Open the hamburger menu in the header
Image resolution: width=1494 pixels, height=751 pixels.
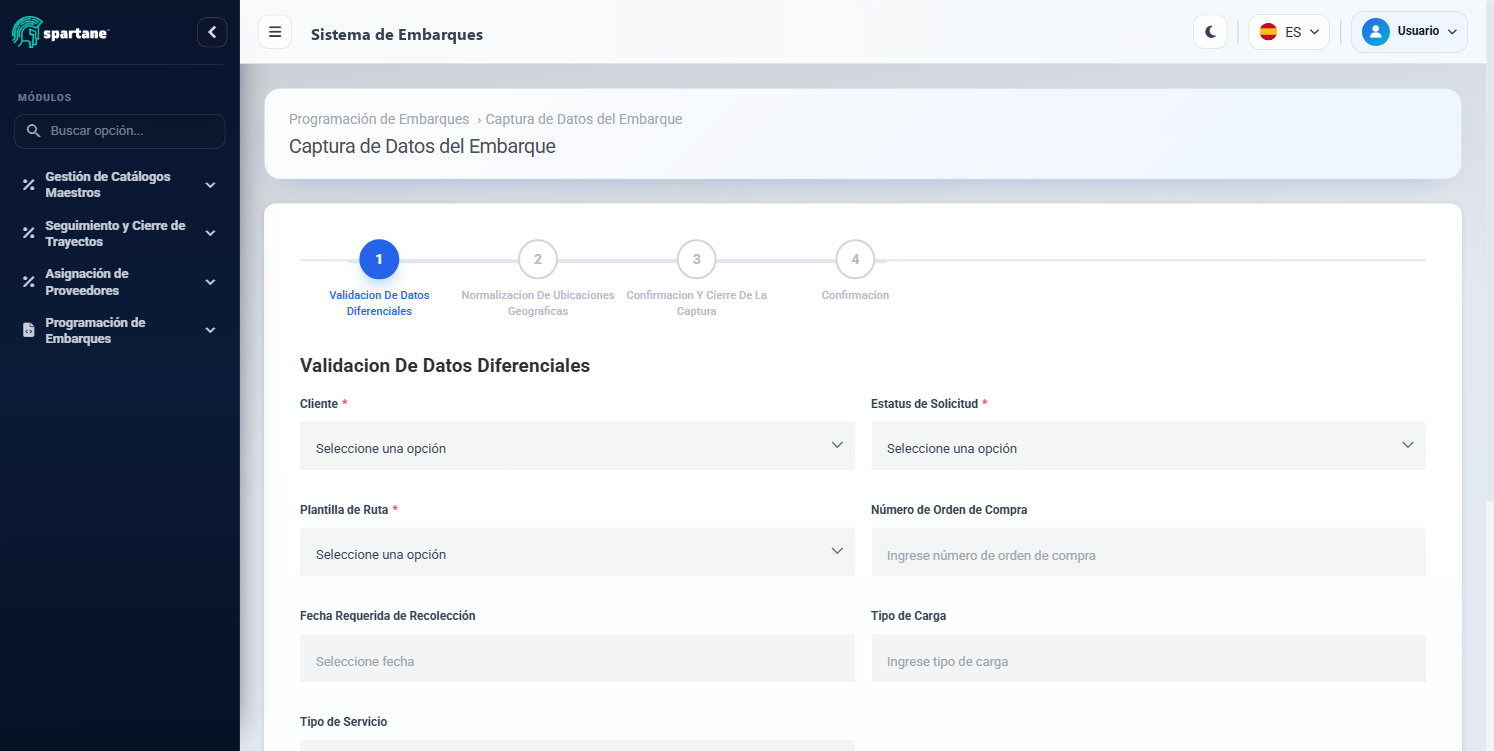275,32
